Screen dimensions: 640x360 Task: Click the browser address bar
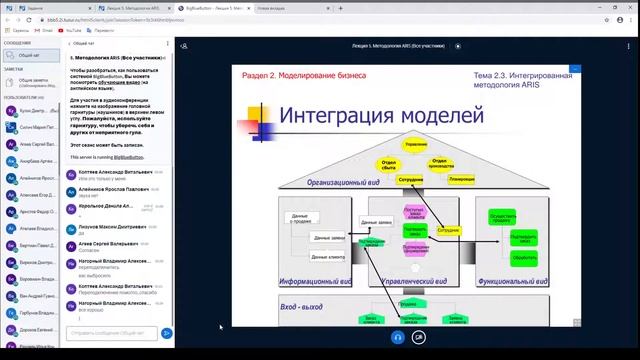tap(318, 20)
